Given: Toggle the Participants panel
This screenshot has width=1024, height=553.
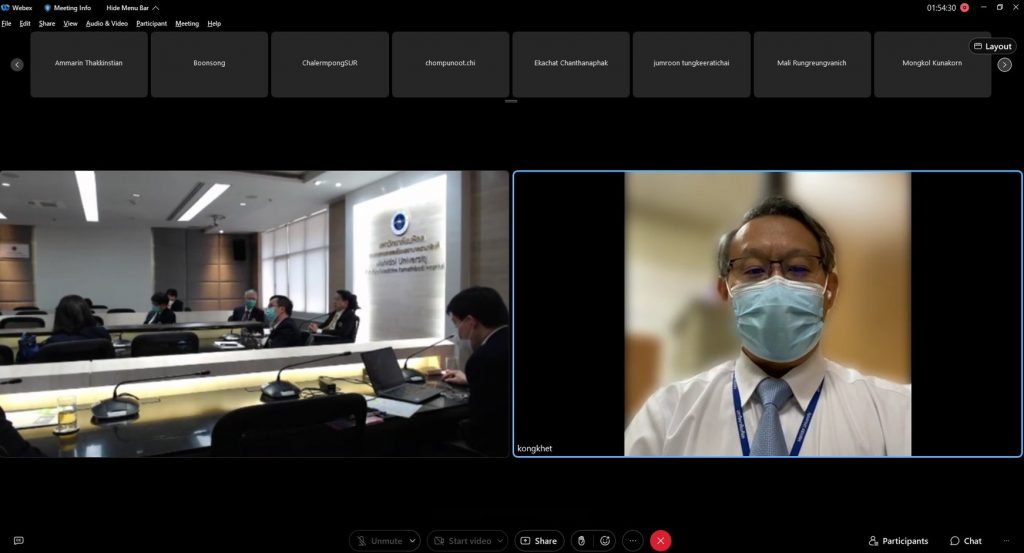Looking at the screenshot, I should coord(898,541).
